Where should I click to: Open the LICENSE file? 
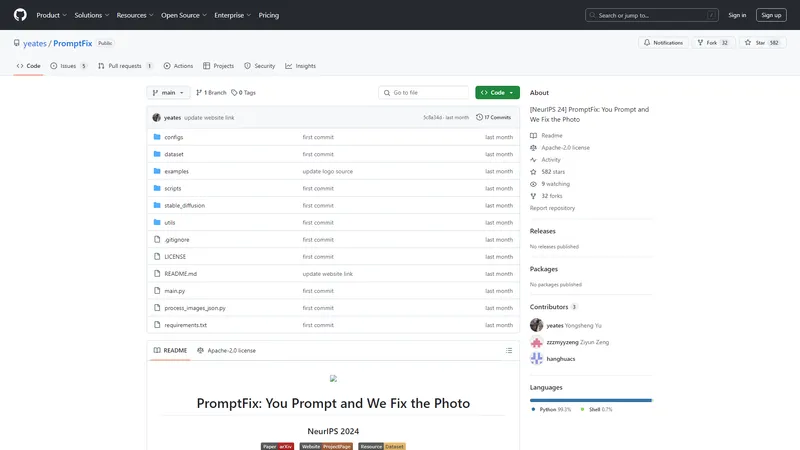point(175,257)
